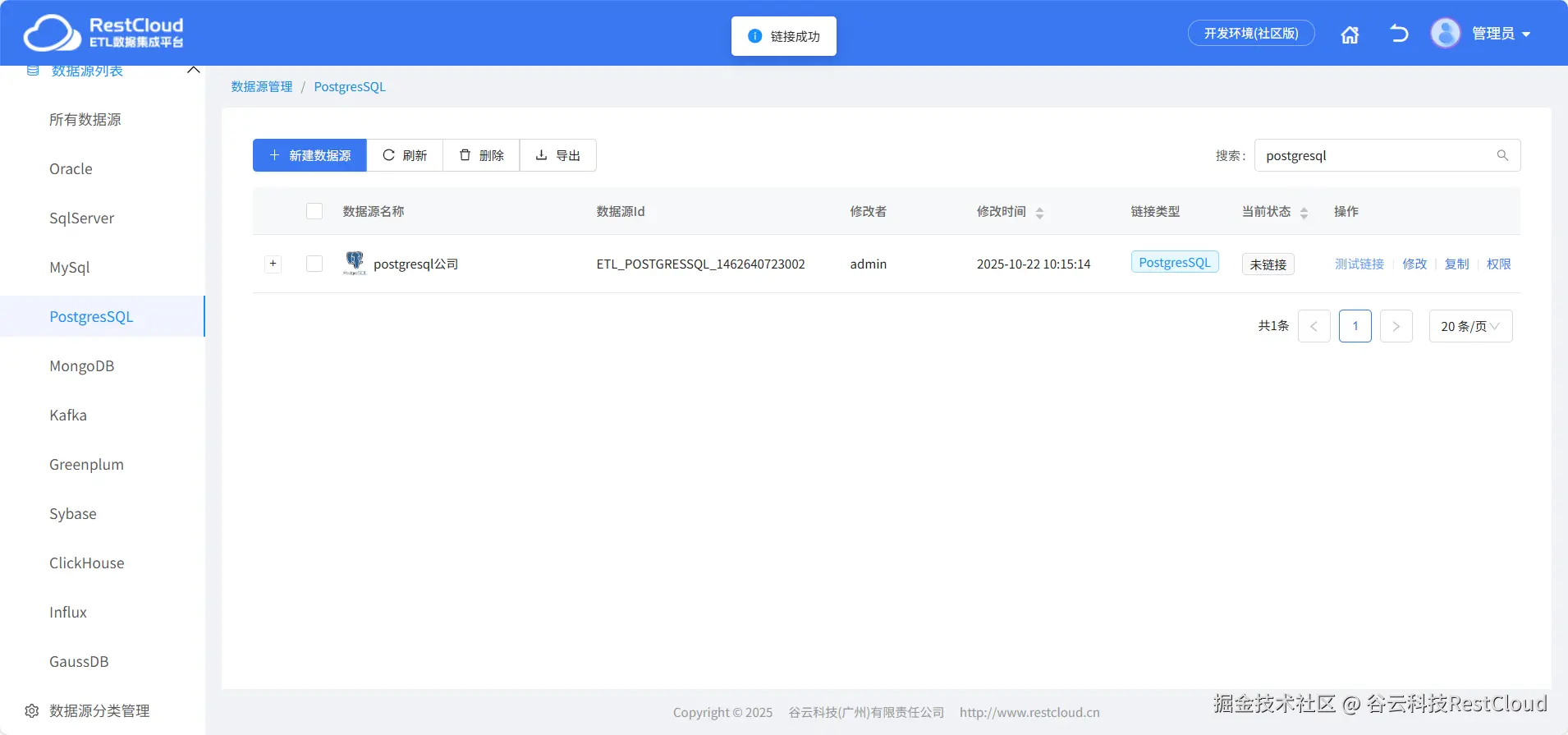Click the PostgresSQL breadcrumb link

coord(350,86)
